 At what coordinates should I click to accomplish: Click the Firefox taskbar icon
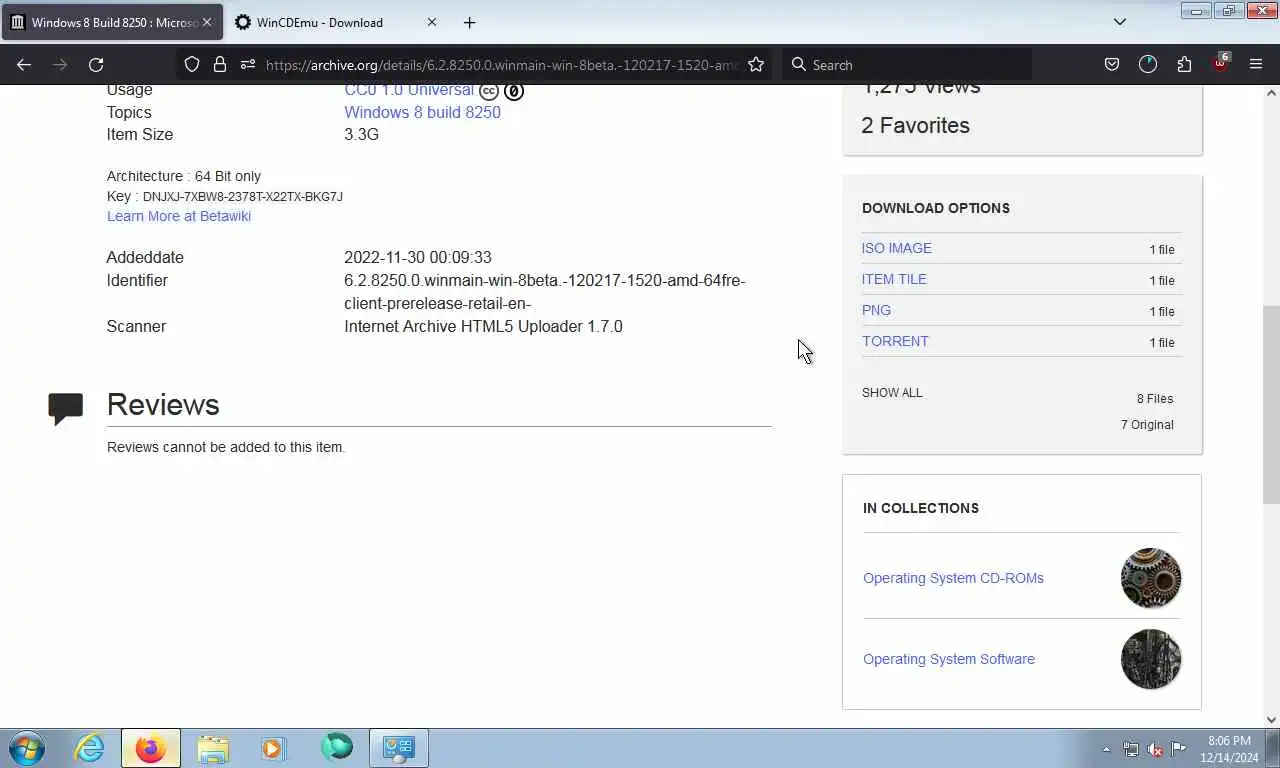pyautogui.click(x=151, y=748)
